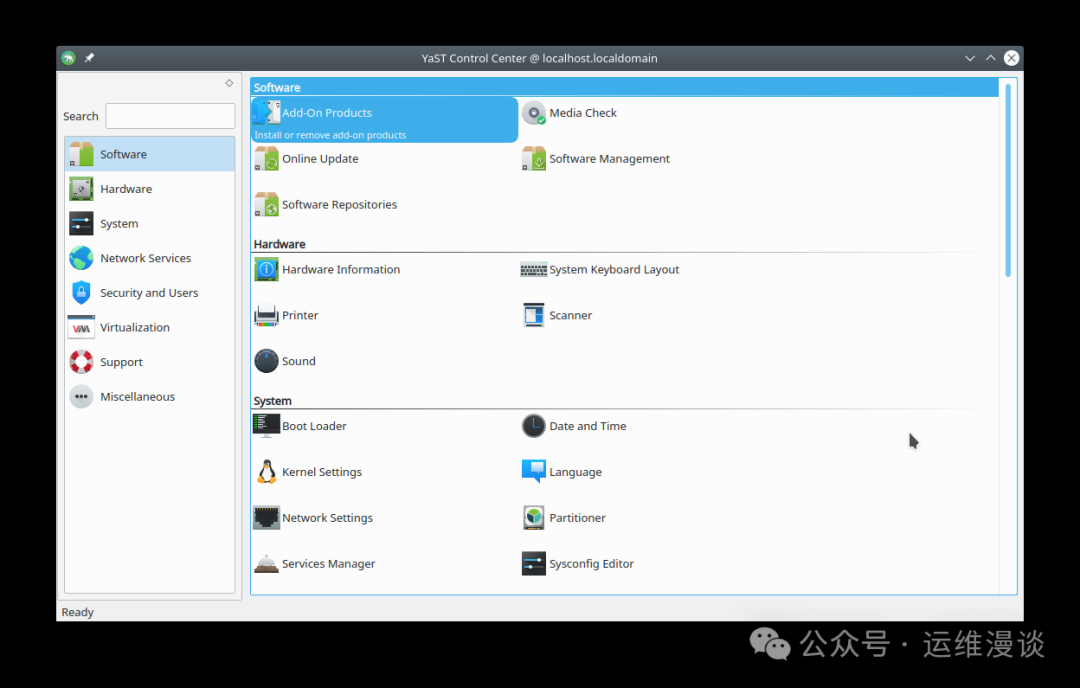Minimize the YaST window with the down chevron
The width and height of the screenshot is (1080, 688).
pyautogui.click(x=970, y=58)
